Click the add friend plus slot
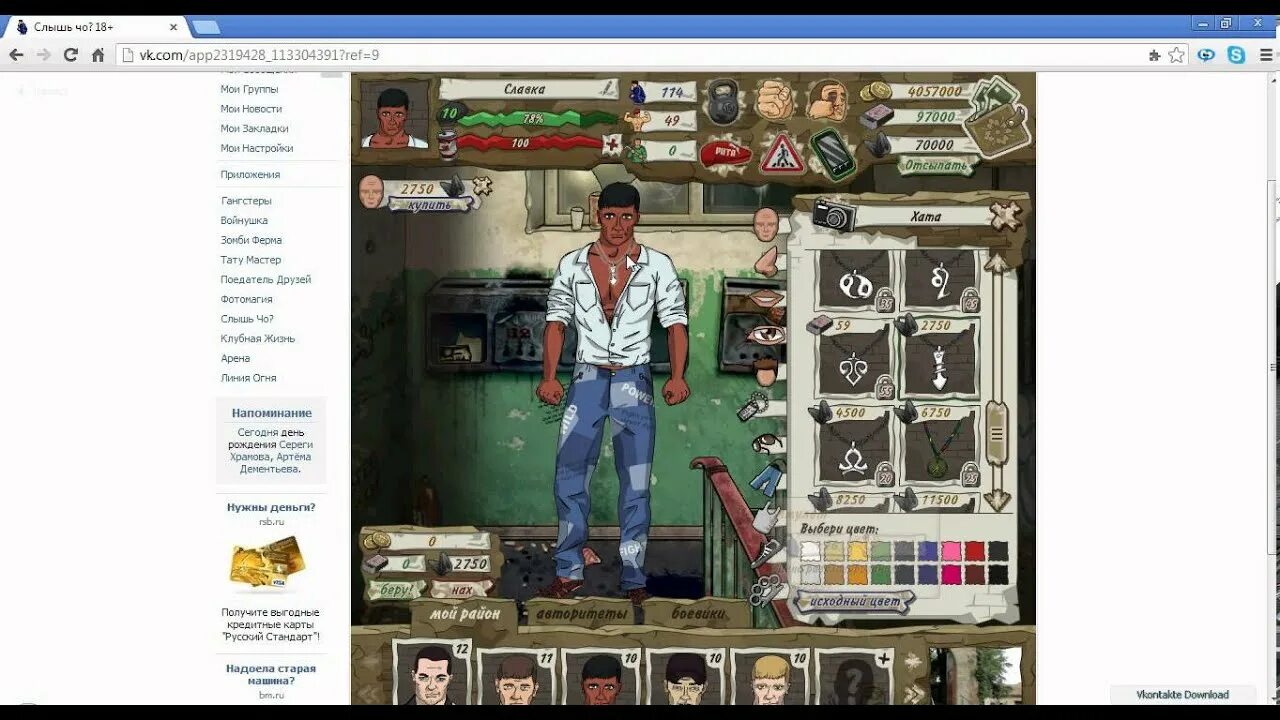 point(853,676)
